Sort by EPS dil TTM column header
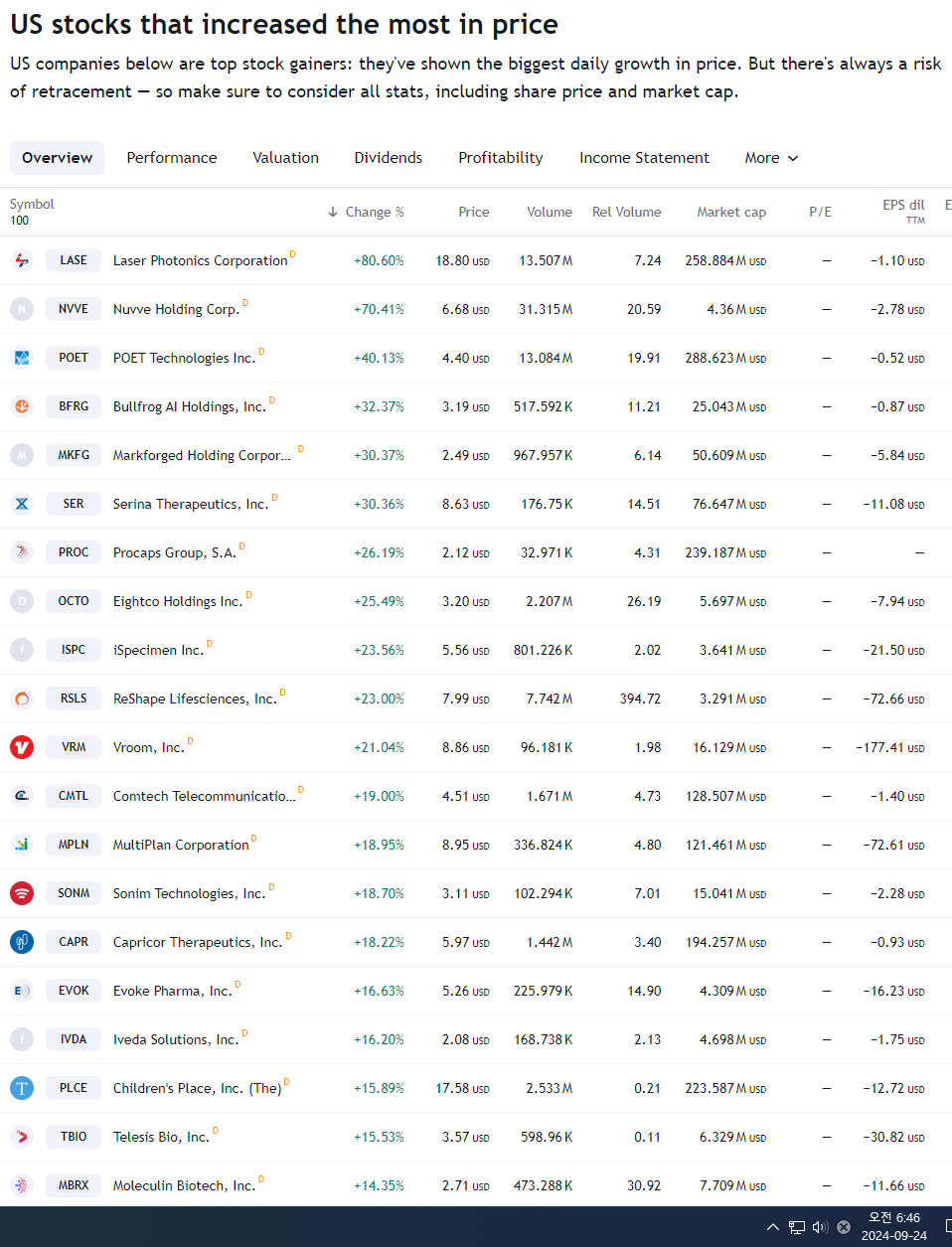 [903, 211]
